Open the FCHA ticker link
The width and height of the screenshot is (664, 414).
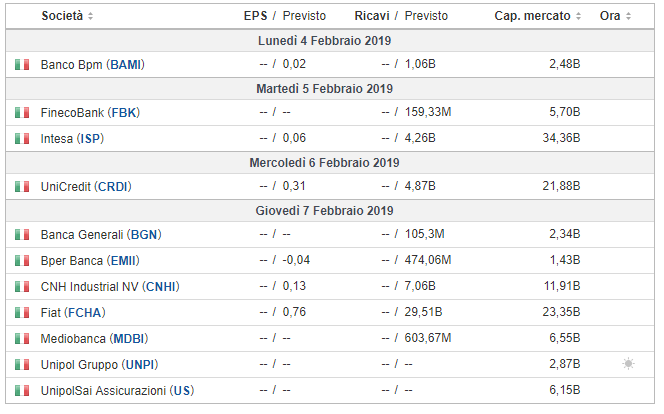[x=85, y=313]
